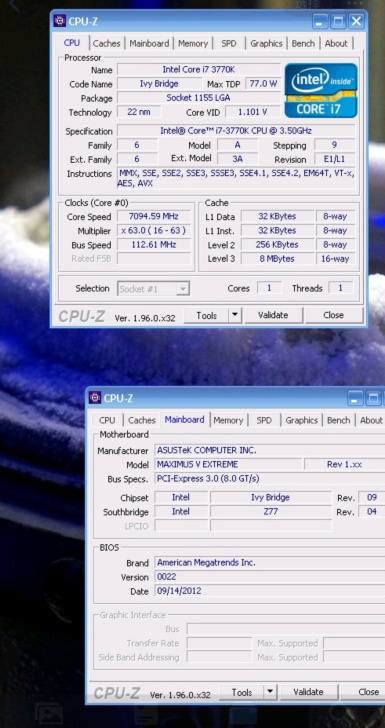Click the Level 3 16-way associativity value
This screenshot has width=385, height=728.
point(335,259)
